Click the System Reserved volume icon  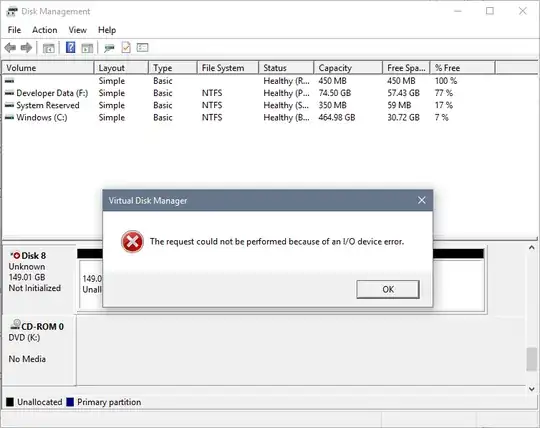point(10,105)
